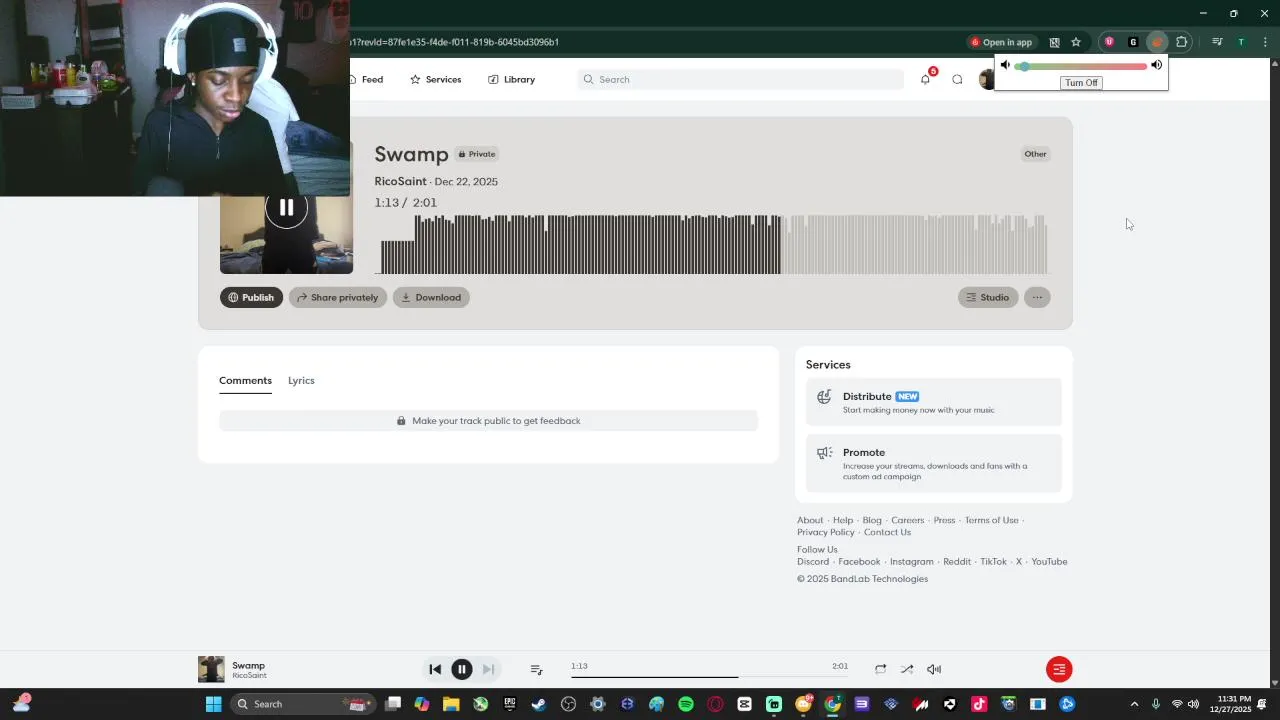This screenshot has height=720, width=1280.
Task: Click the notifications bell icon
Action: [925, 79]
